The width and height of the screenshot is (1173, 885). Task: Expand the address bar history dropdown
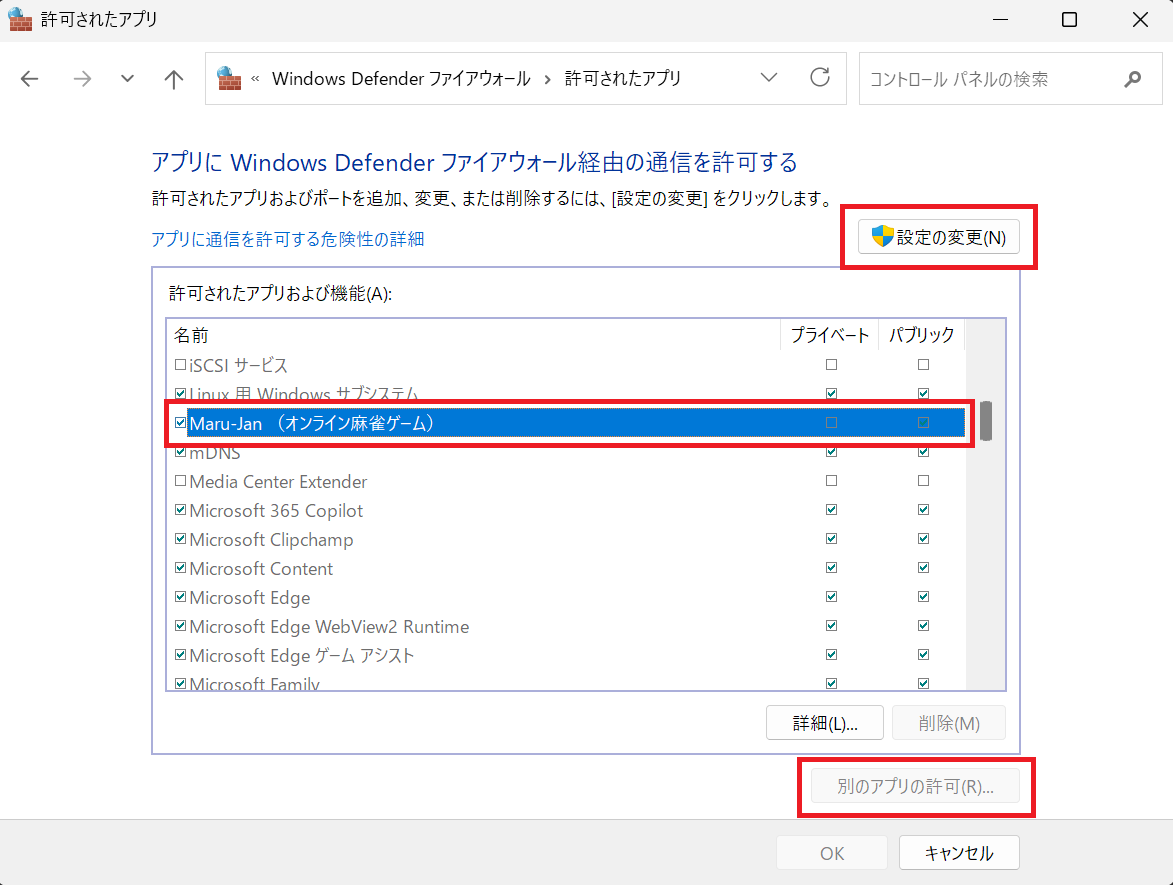(769, 78)
